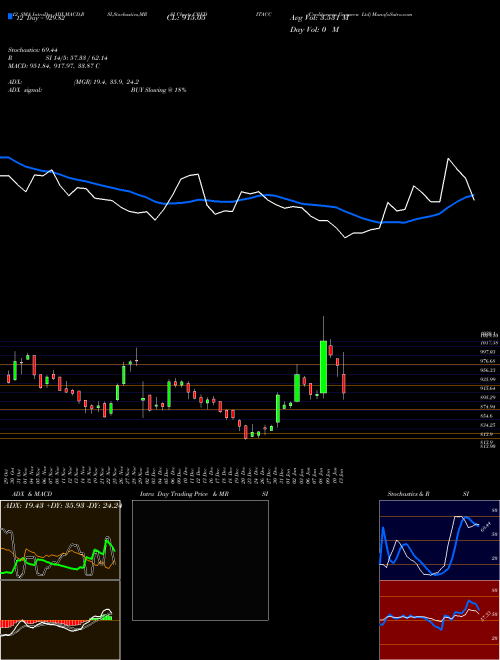Screen dimensions: 500x660
Task: Click the 'Stochastics & R' panel heading
Action: [408, 494]
